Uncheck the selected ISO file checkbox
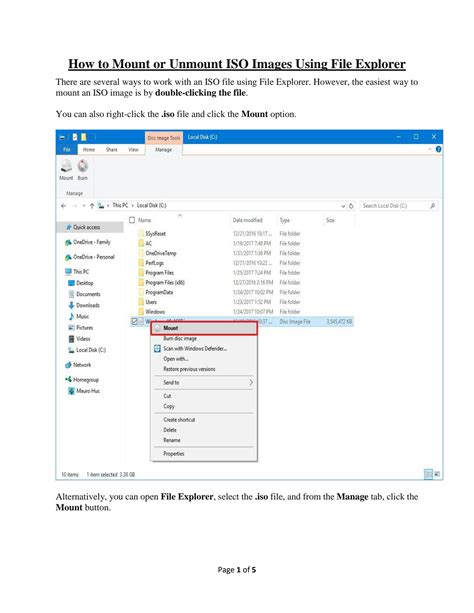This screenshot has height=613, width=474. pos(135,321)
